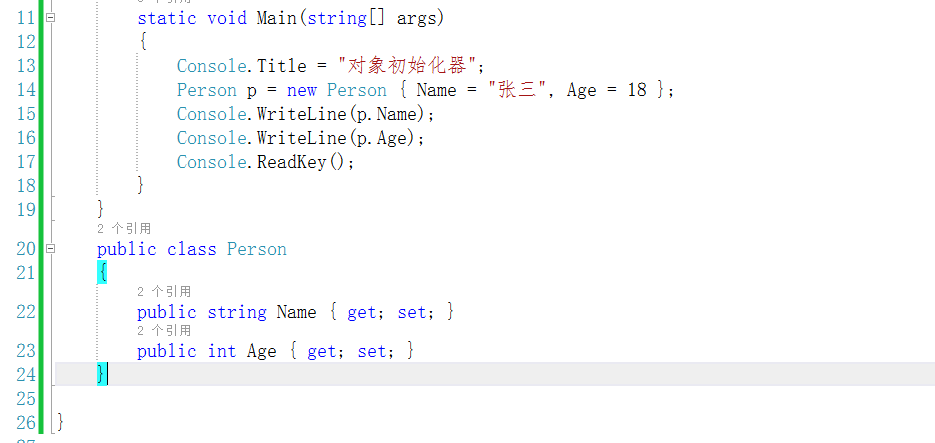This screenshot has height=443, width=935.
Task: Click the ReadKey method call
Action: pos(291,162)
